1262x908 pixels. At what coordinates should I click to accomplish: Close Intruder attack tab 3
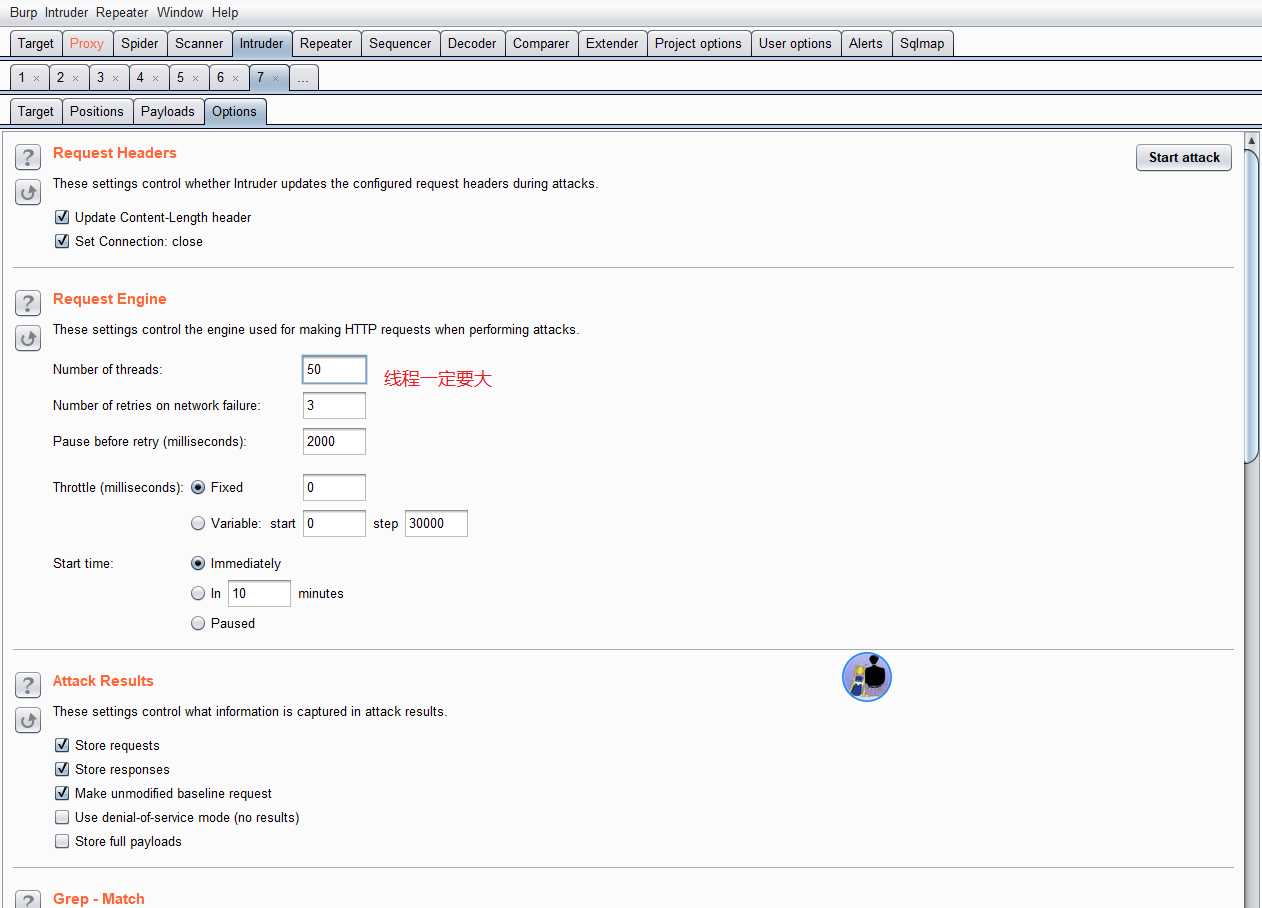115,78
